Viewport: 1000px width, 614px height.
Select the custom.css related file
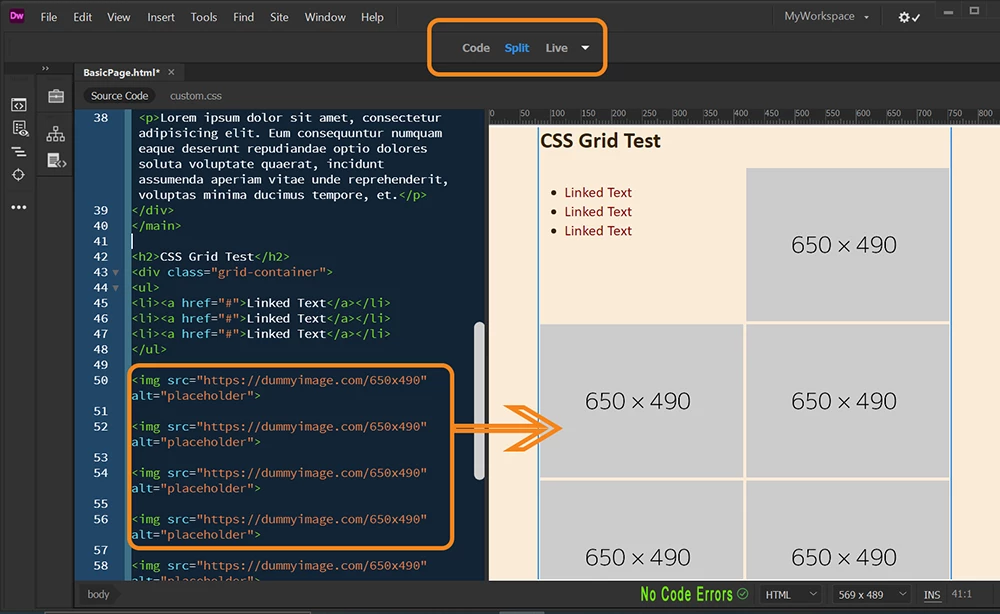pyautogui.click(x=196, y=96)
